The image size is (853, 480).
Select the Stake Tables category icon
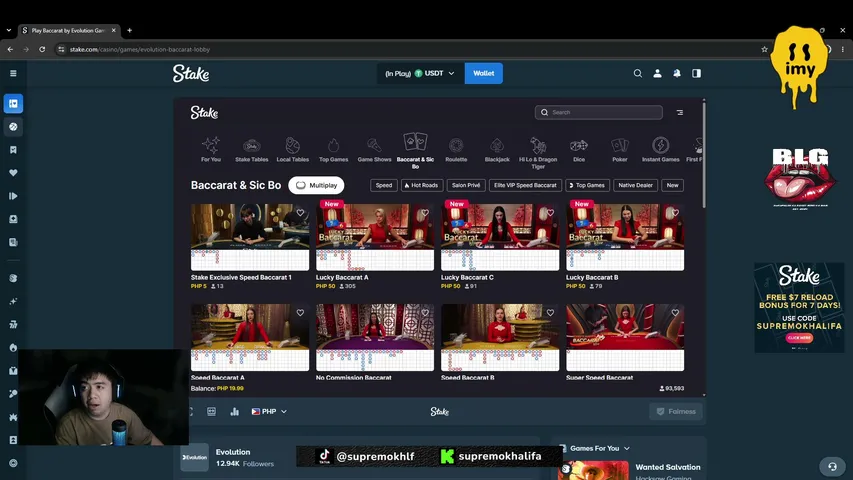[251, 145]
